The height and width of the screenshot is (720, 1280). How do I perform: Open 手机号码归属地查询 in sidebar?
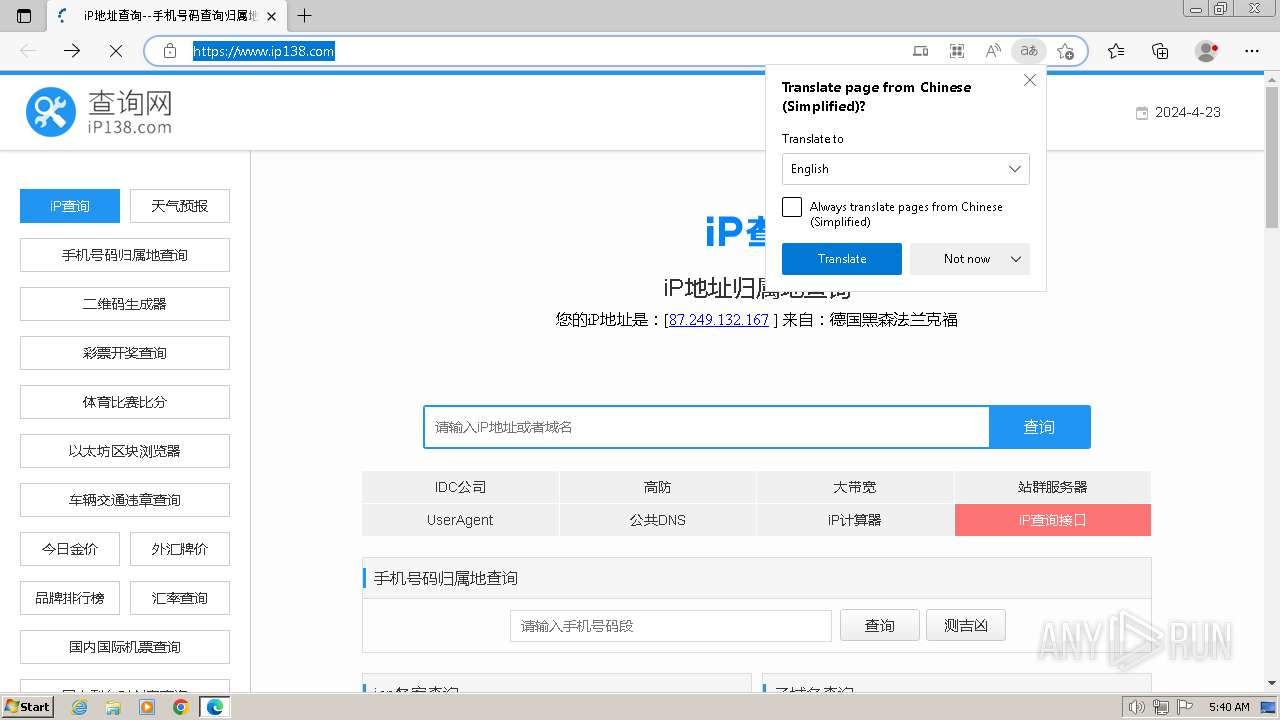tap(125, 255)
